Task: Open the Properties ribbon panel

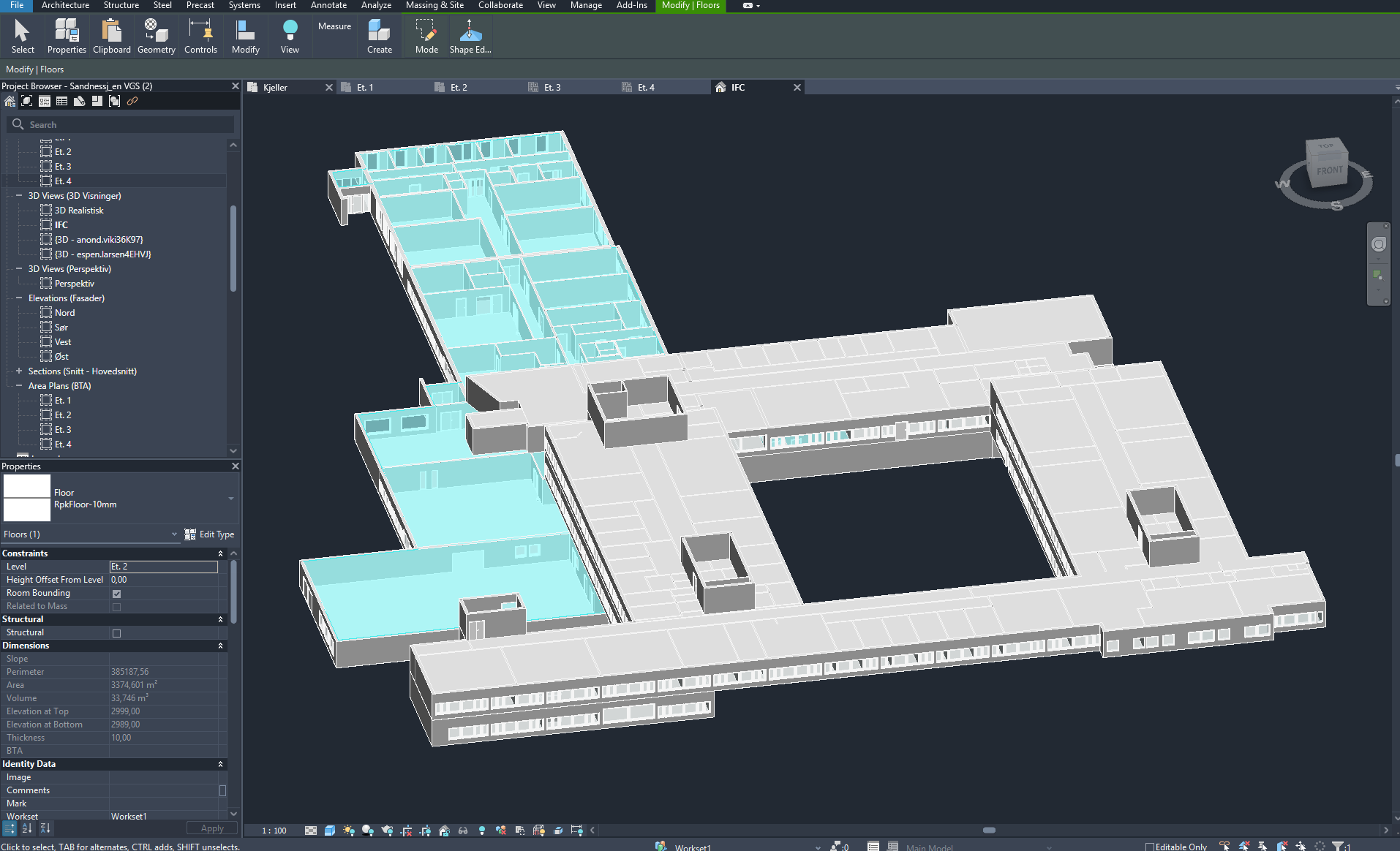Action: 67,36
